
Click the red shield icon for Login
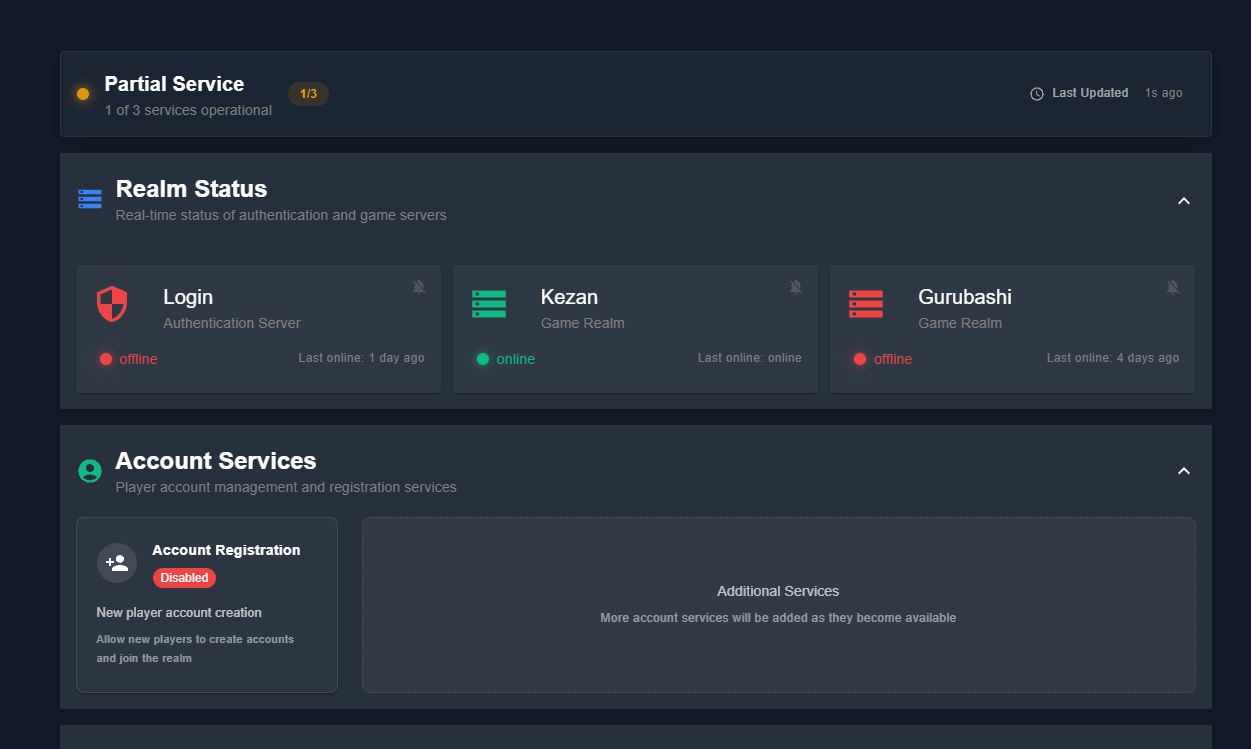pyautogui.click(x=112, y=304)
